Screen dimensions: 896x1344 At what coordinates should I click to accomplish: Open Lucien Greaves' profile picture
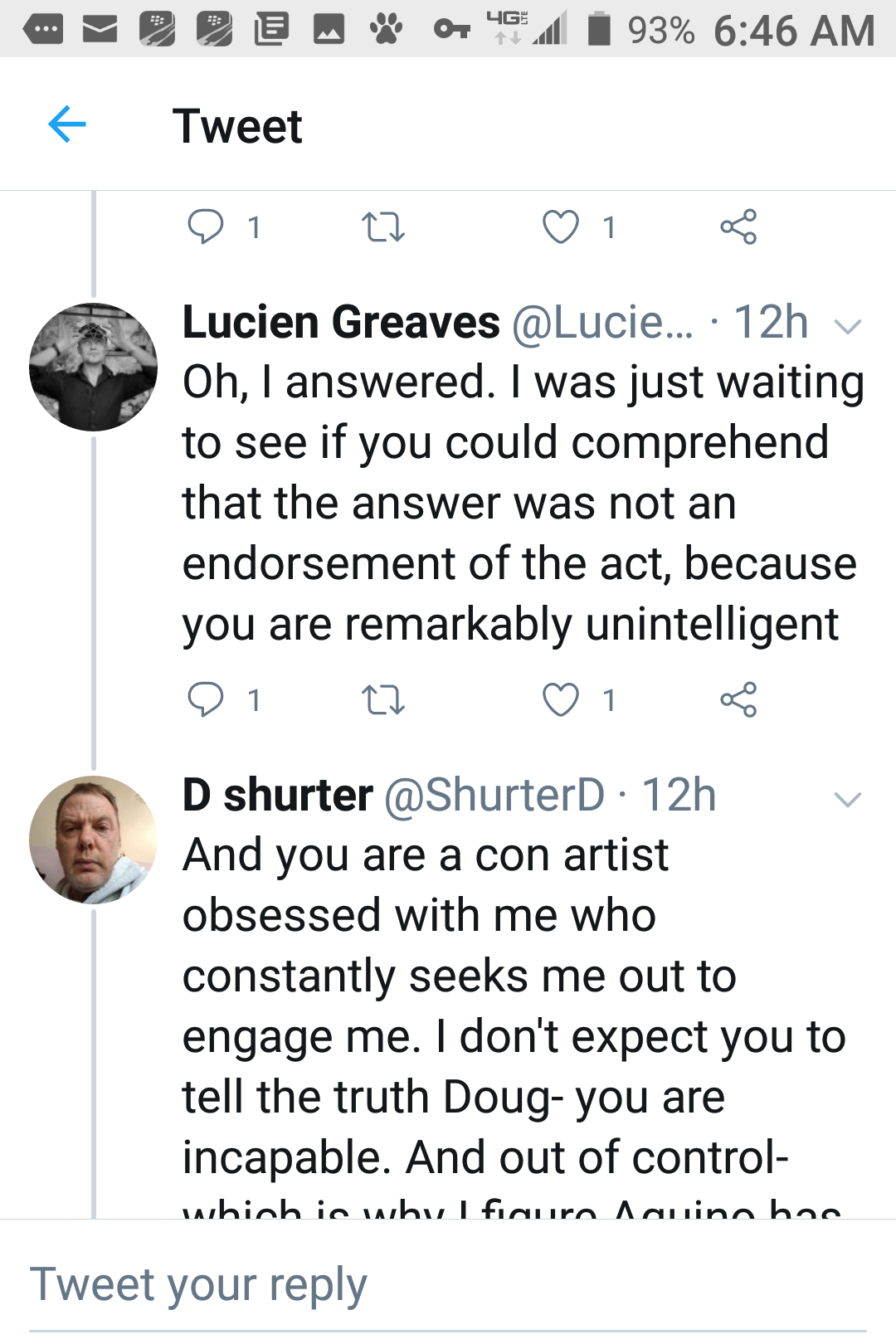93,367
